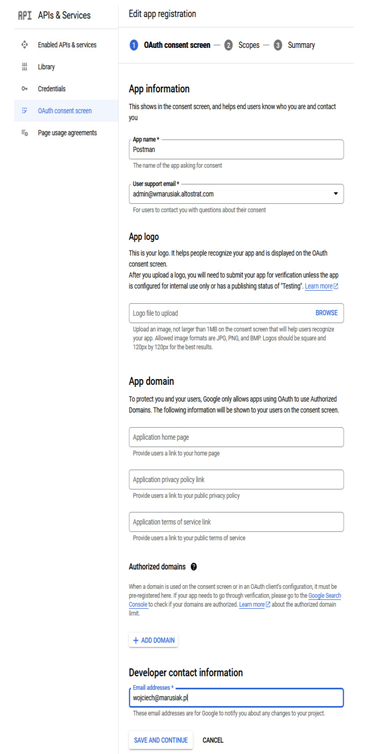372x754 pixels.
Task: Expand the User support email dropdown
Action: 335,194
